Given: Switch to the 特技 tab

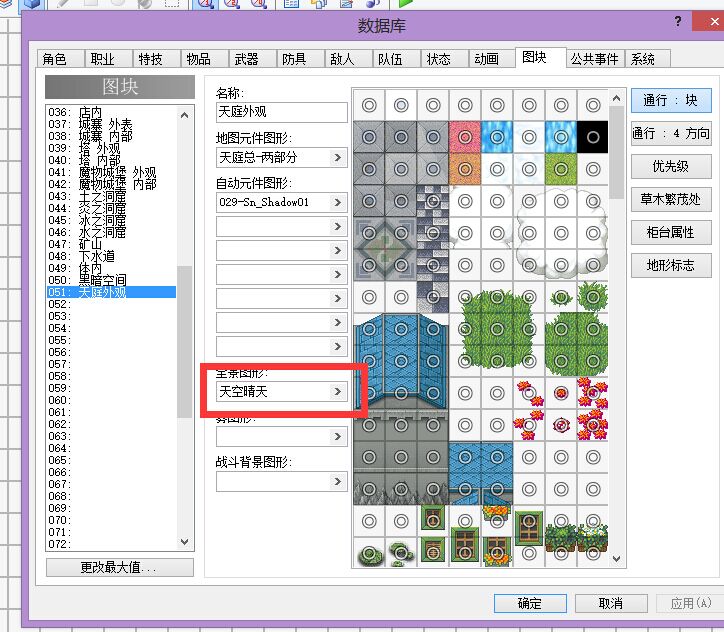Looking at the screenshot, I should tap(157, 59).
